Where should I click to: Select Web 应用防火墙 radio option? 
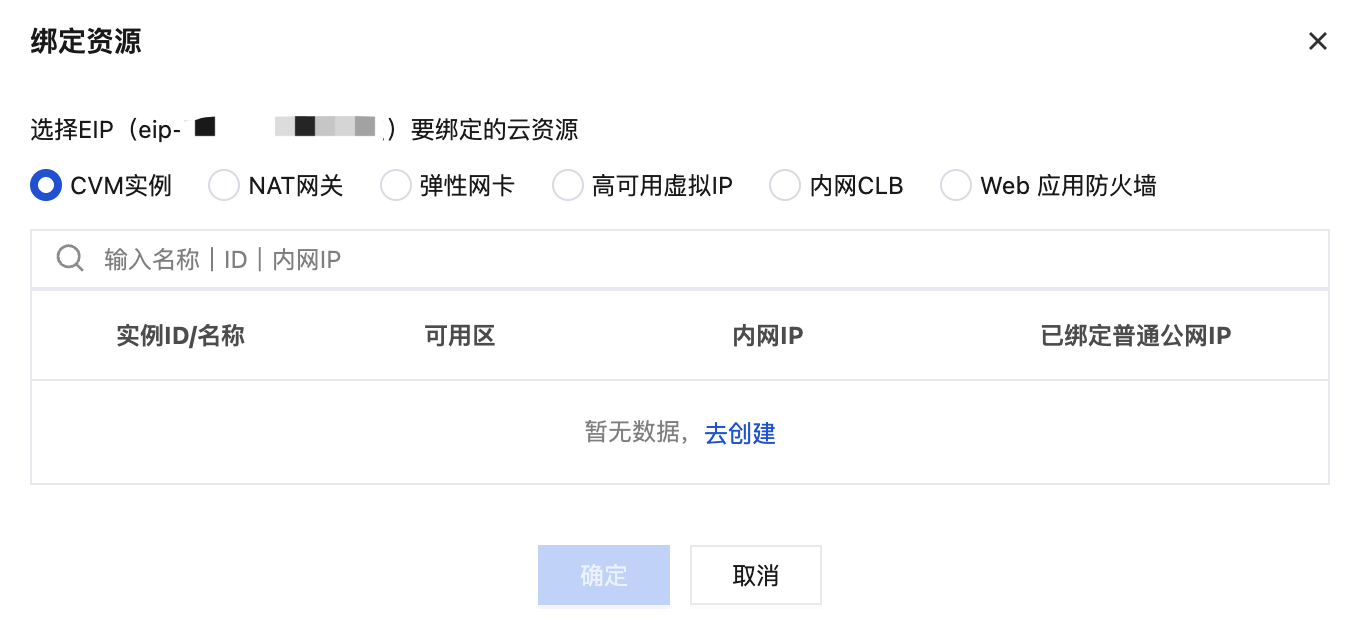pyautogui.click(x=956, y=185)
